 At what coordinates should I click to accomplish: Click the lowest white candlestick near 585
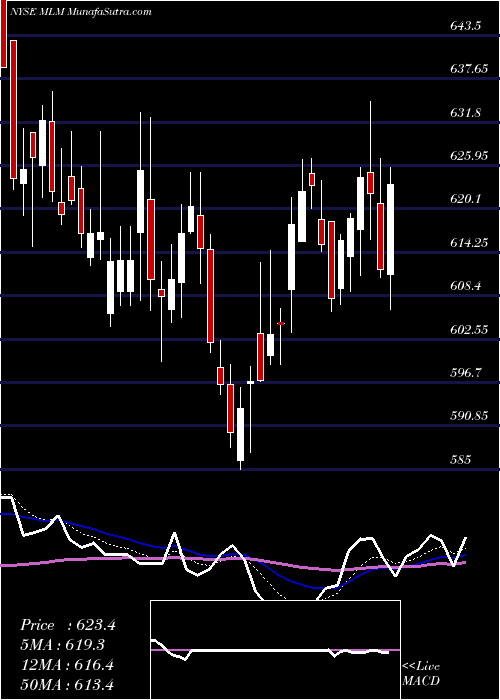pyautogui.click(x=241, y=434)
